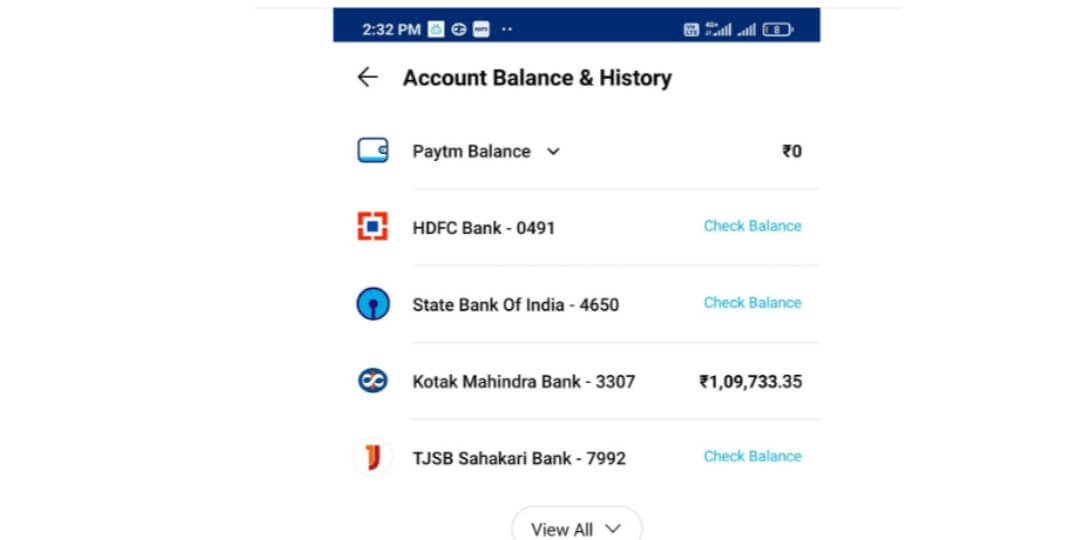This screenshot has width=1080, height=540.
Task: Click the Paytm wallet icon
Action: 373,151
